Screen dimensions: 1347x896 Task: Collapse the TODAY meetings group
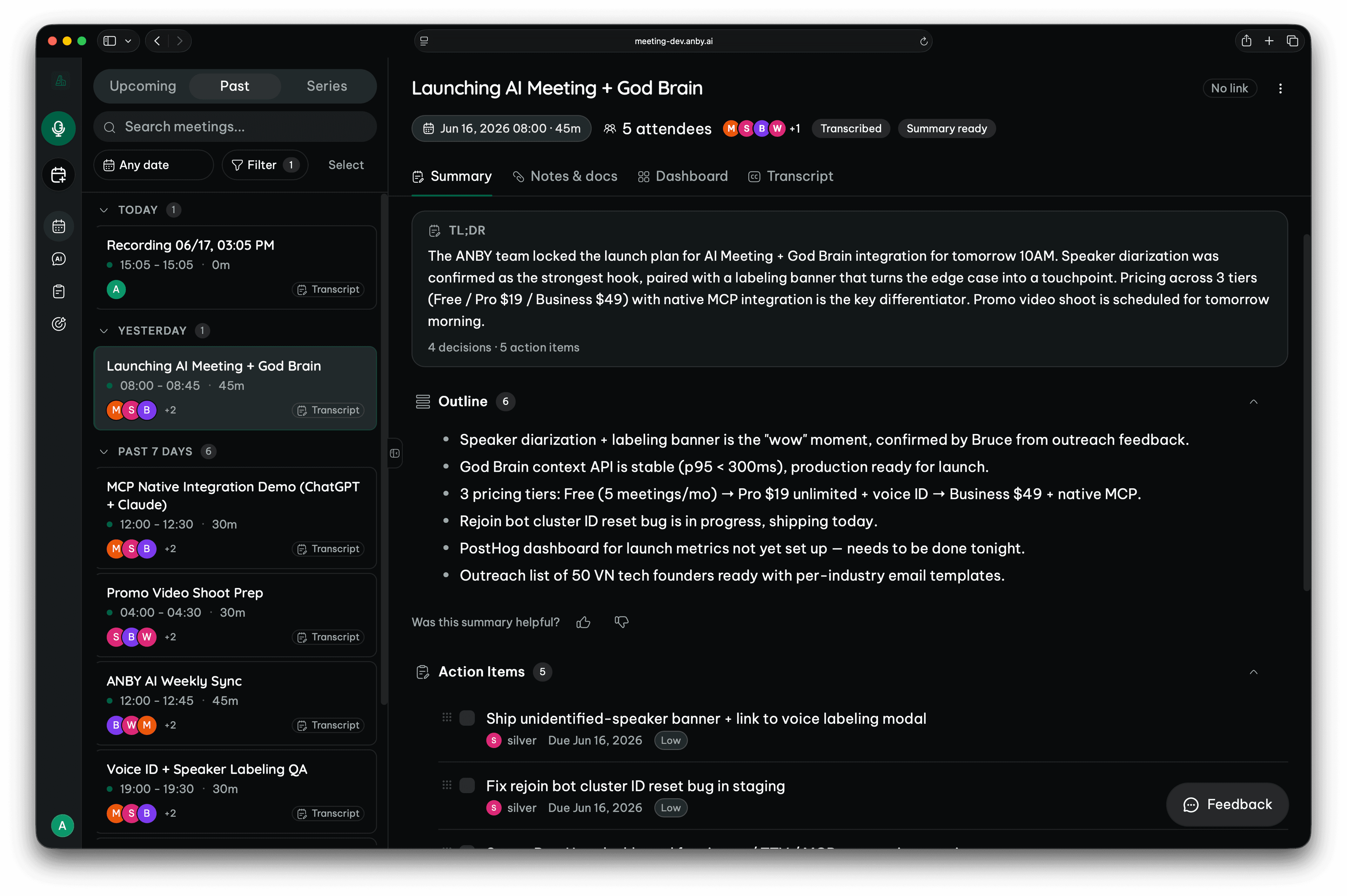(104, 210)
